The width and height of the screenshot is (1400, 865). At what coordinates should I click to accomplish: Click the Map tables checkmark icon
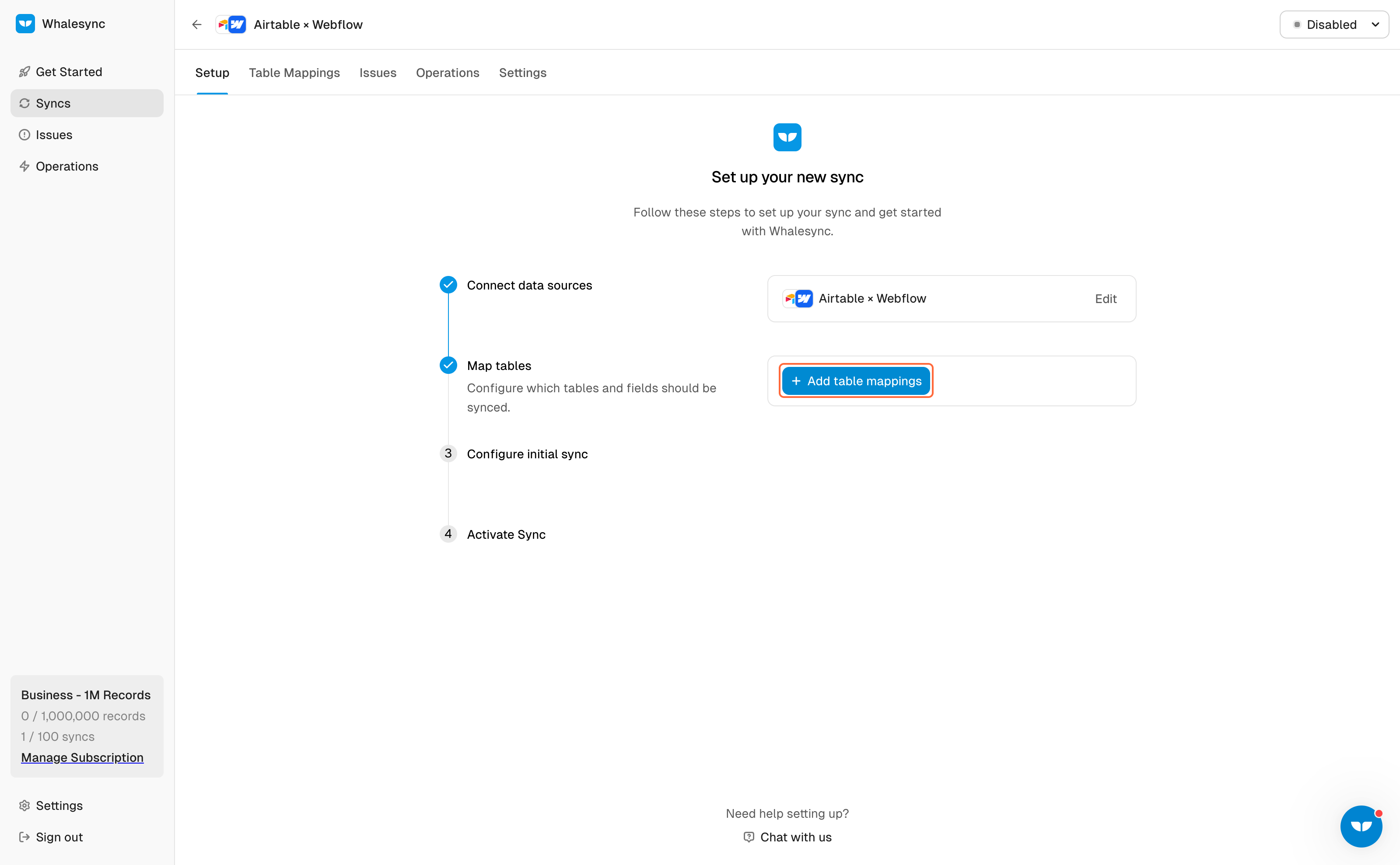448,365
